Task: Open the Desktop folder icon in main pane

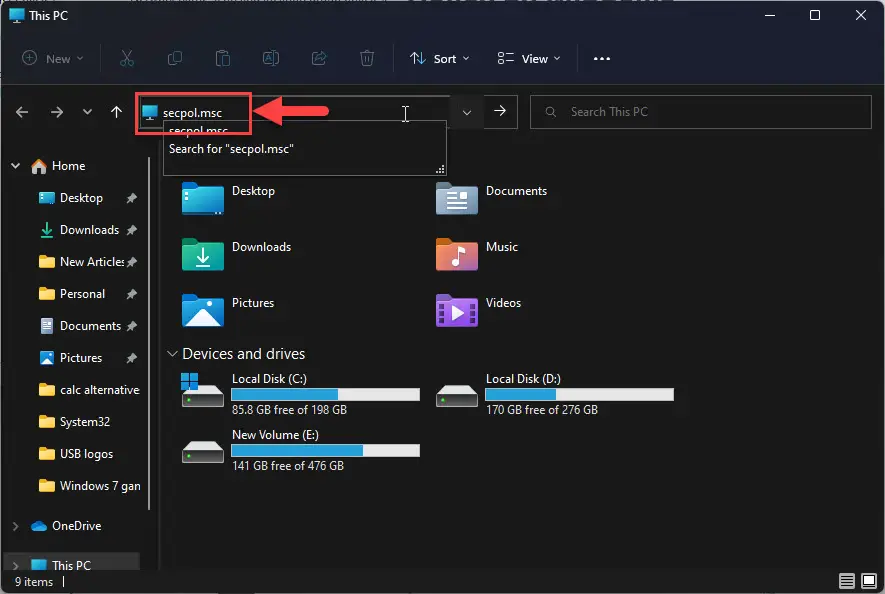Action: [x=203, y=198]
